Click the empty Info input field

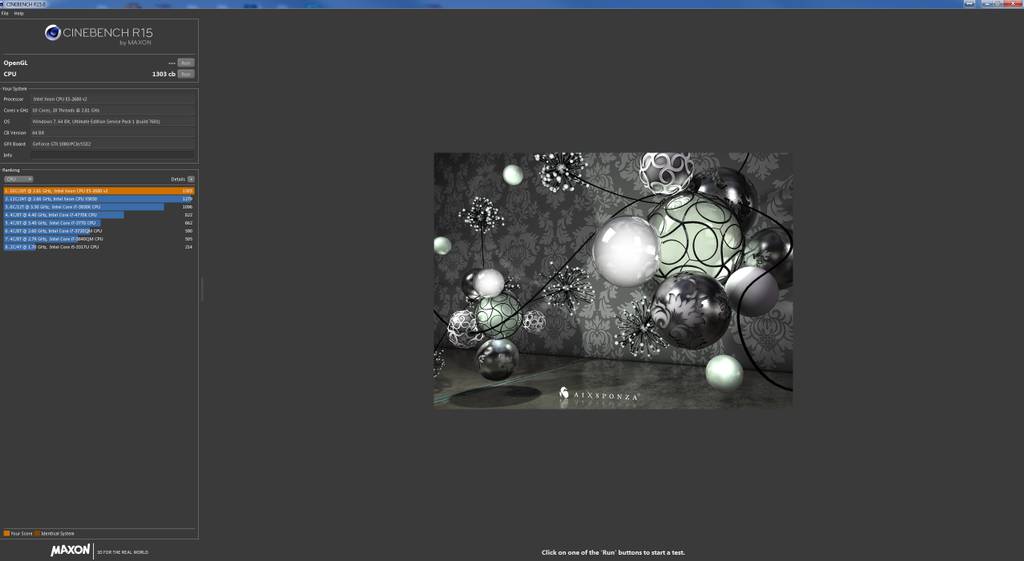click(112, 155)
